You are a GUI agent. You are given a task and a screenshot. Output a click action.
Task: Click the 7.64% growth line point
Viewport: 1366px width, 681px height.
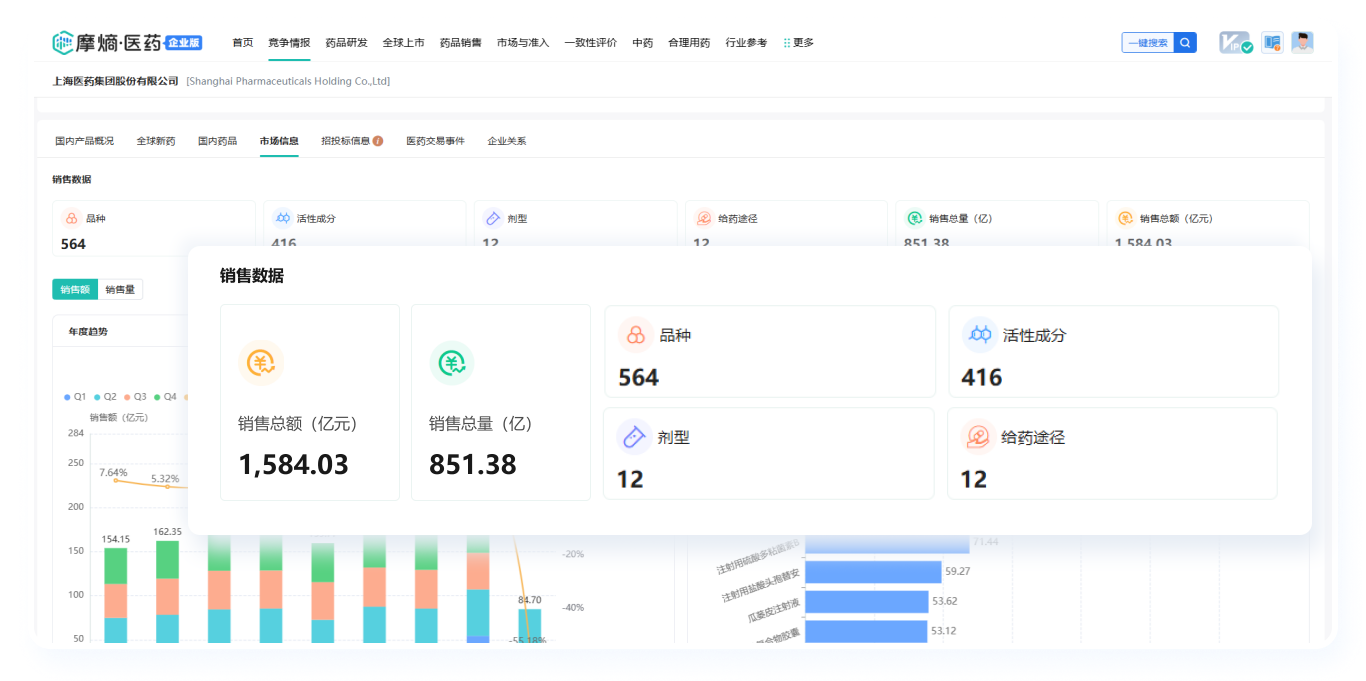point(116,481)
